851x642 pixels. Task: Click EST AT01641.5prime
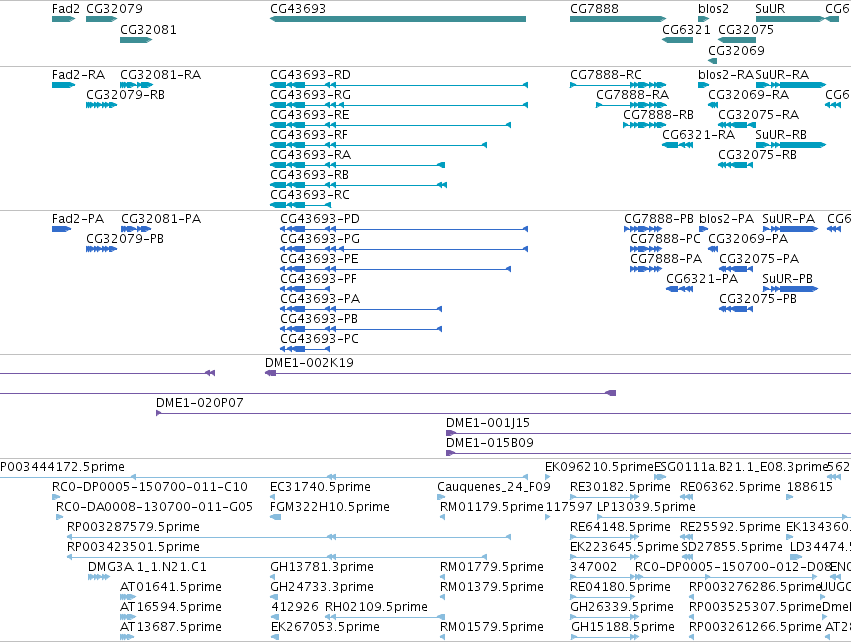click(128, 597)
